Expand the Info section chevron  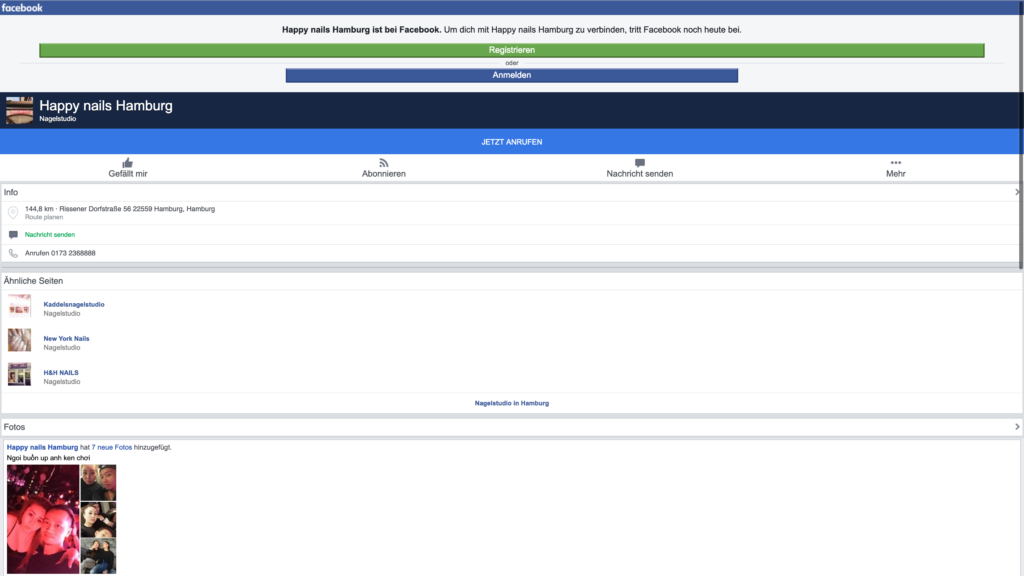[x=1017, y=191]
